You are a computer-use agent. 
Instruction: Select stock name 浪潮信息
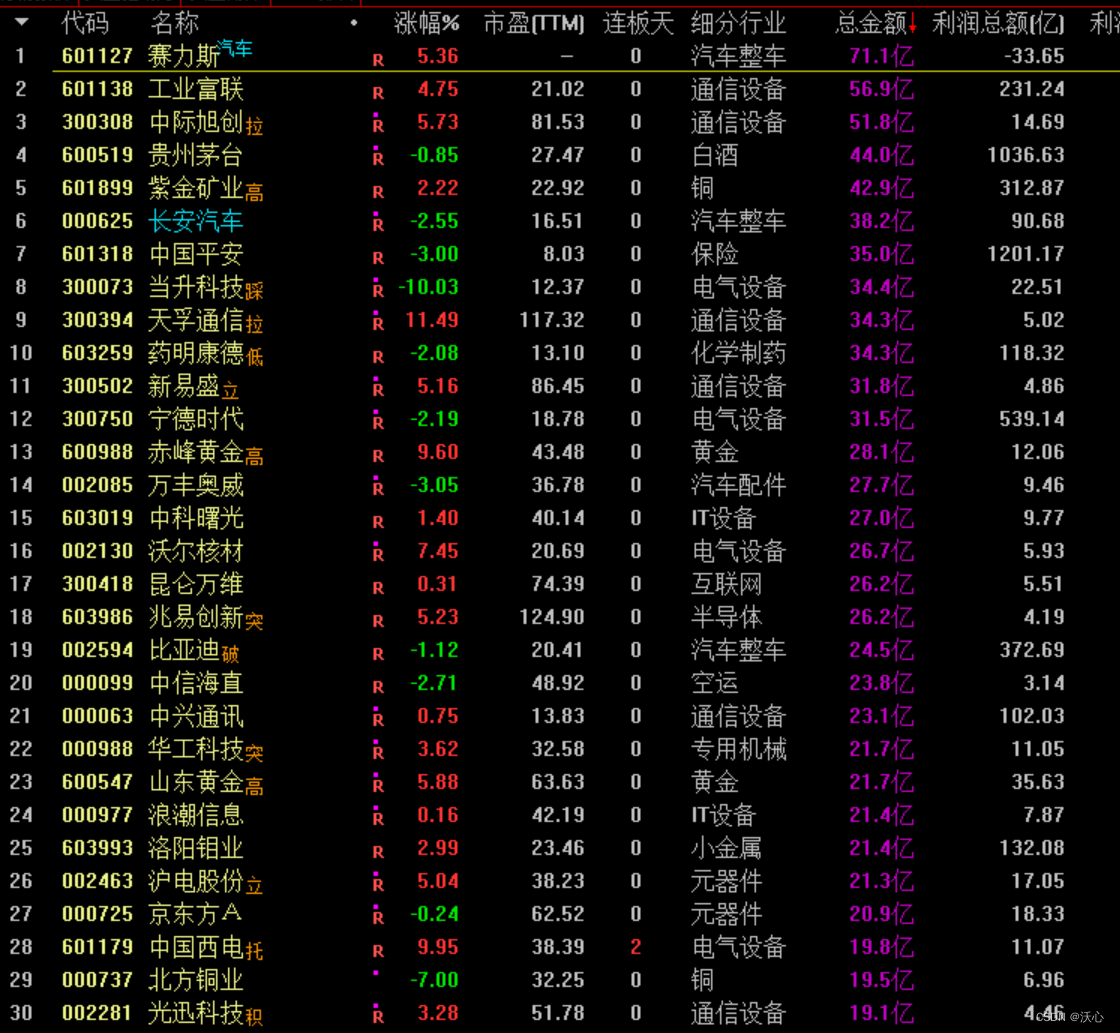(196, 815)
